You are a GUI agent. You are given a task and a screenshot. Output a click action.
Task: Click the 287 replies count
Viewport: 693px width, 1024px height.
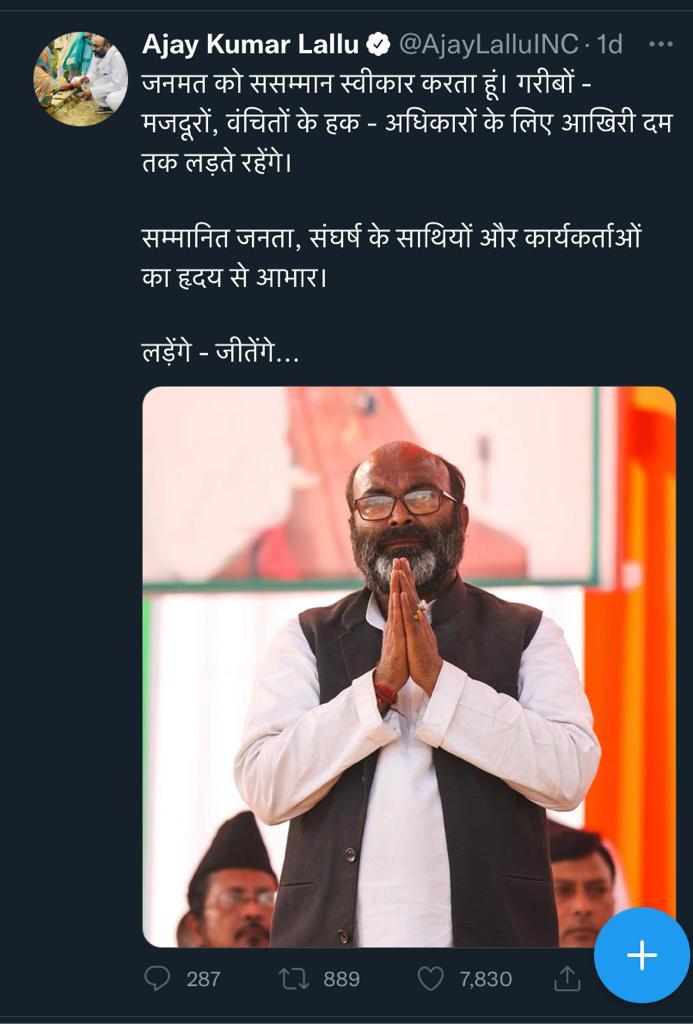click(203, 979)
